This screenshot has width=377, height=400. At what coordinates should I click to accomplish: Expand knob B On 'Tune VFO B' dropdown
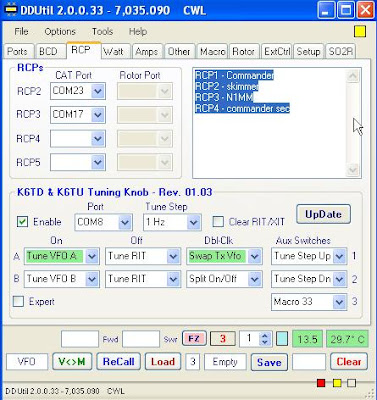92,279
